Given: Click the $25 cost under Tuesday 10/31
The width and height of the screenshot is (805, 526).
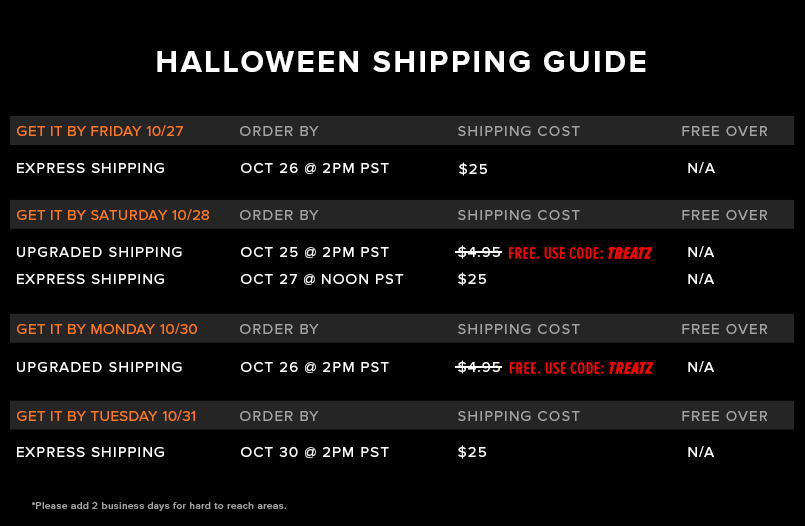Looking at the screenshot, I should (472, 452).
